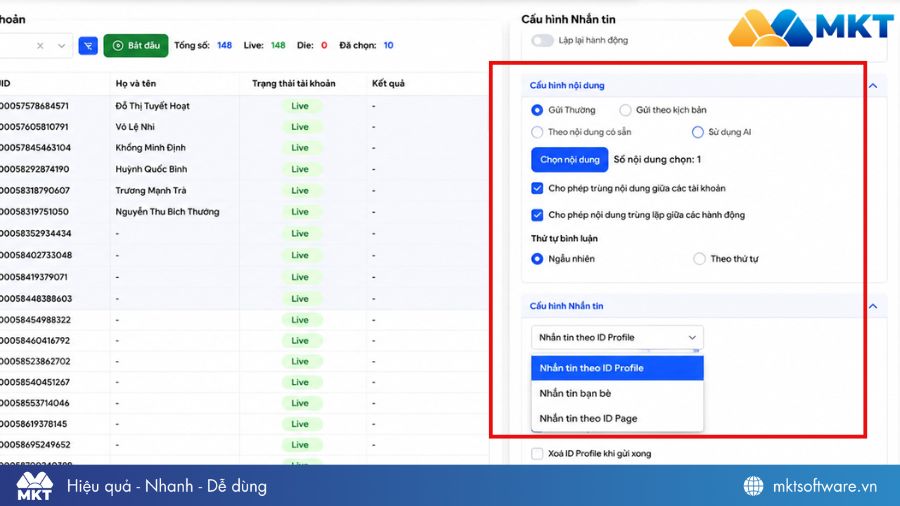900x506 pixels.
Task: Click the Trạng thái tài khoản column header
Action: [293, 83]
